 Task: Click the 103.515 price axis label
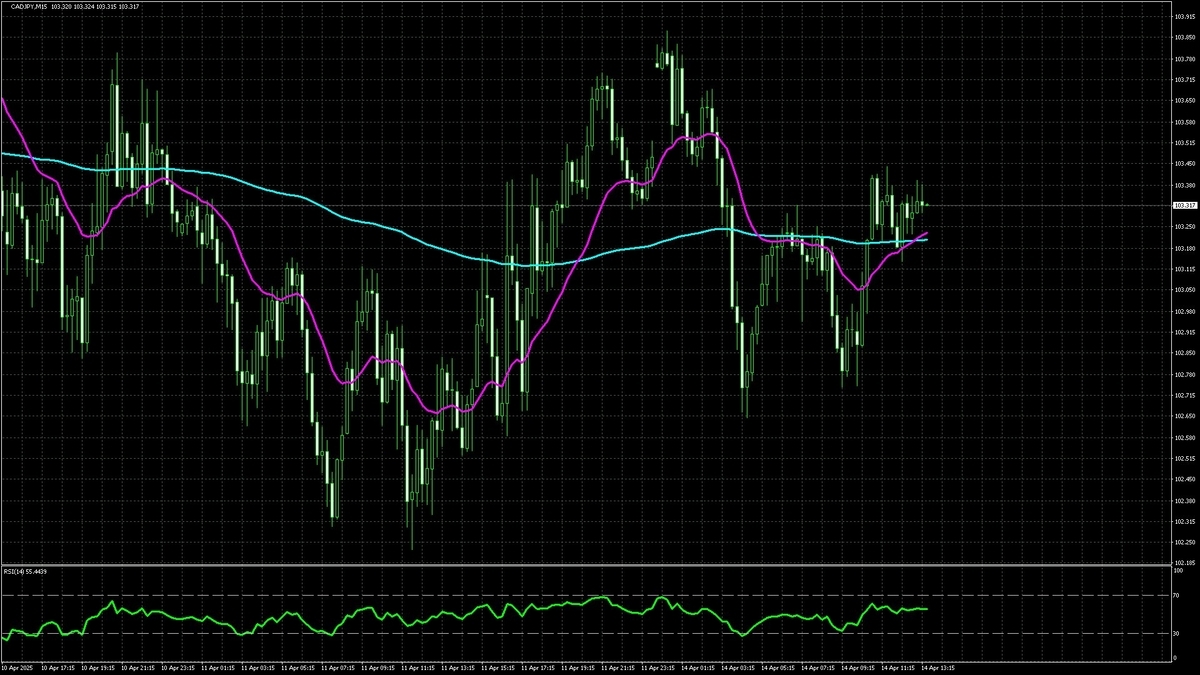(x=1184, y=143)
